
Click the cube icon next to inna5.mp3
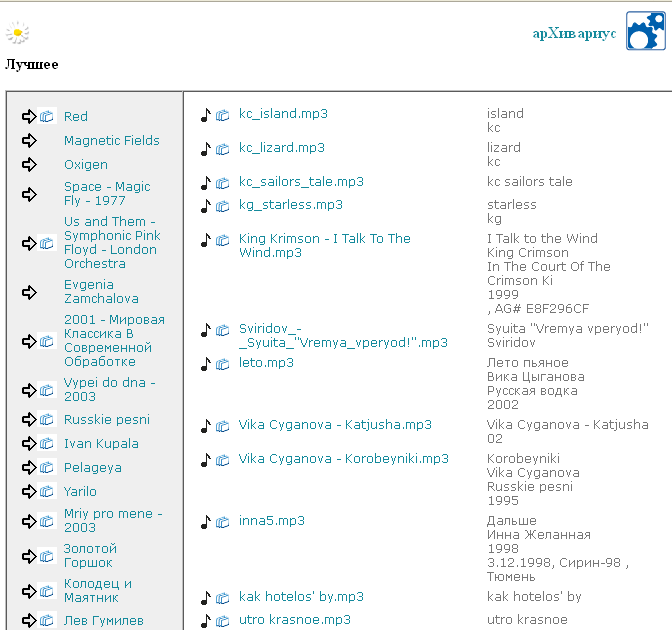222,522
